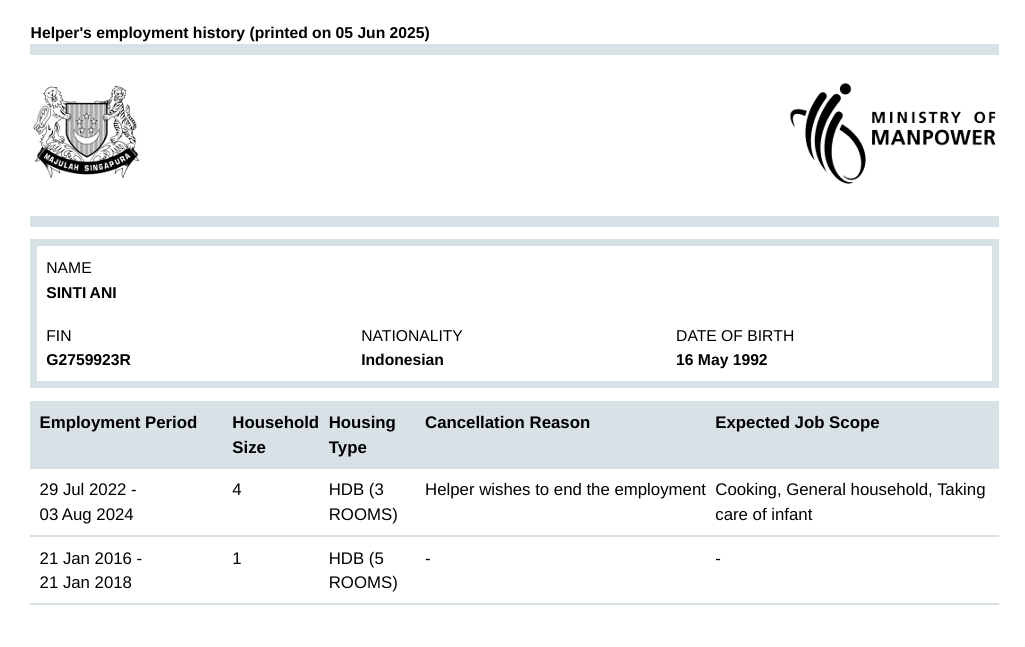Click the Household Size column header

(274, 435)
